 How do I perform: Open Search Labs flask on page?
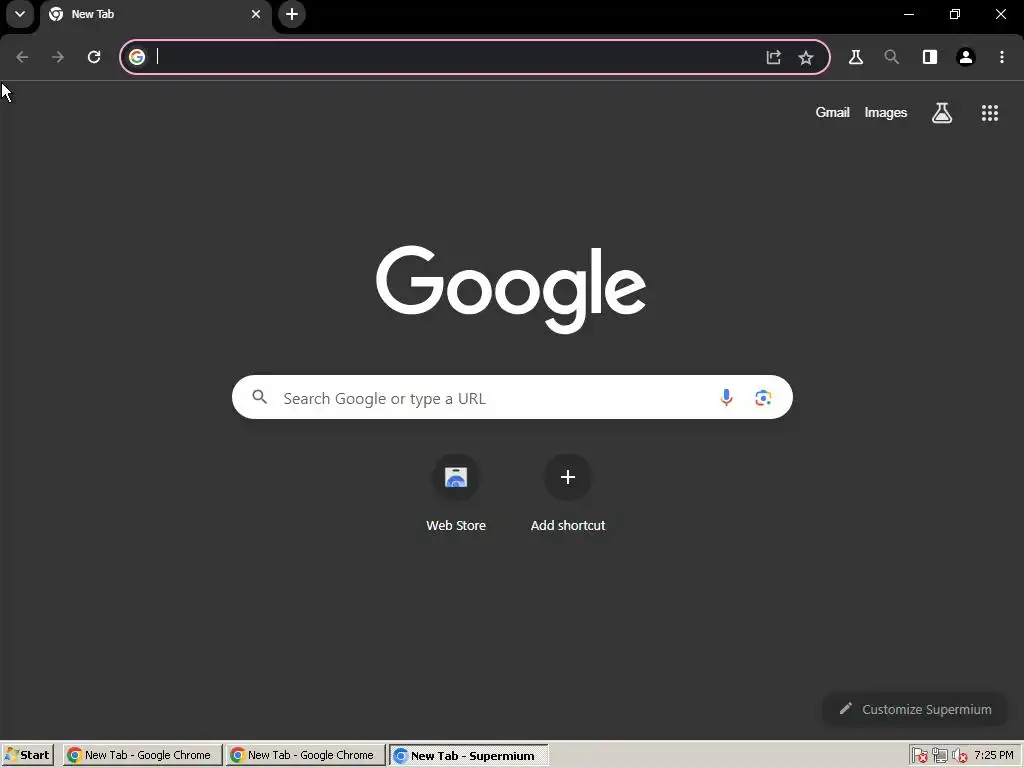coord(942,113)
